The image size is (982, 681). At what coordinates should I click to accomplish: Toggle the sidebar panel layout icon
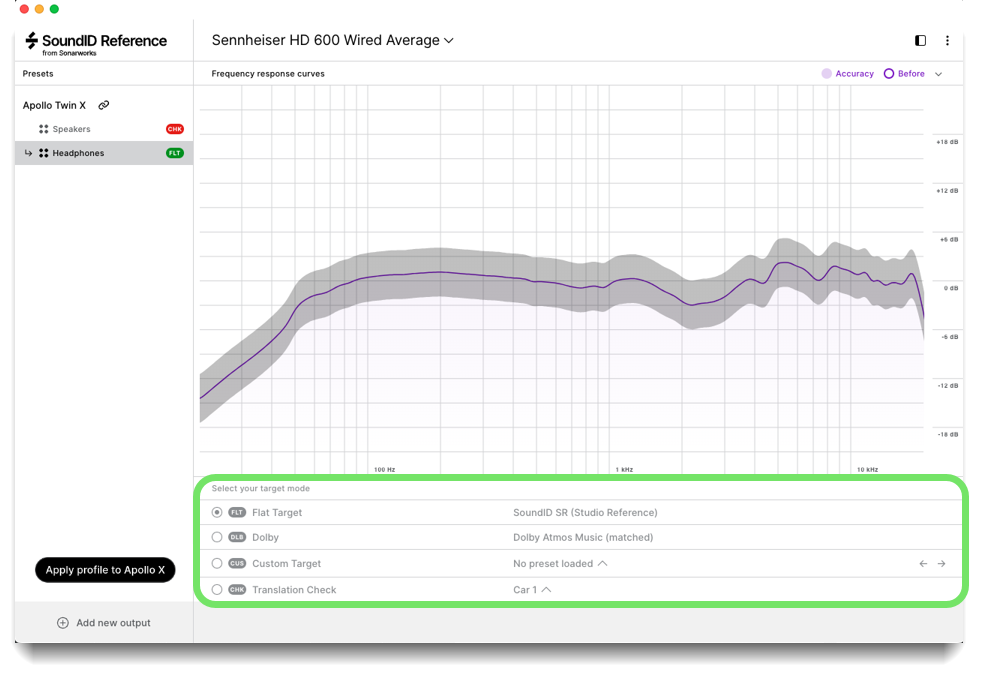[920, 41]
